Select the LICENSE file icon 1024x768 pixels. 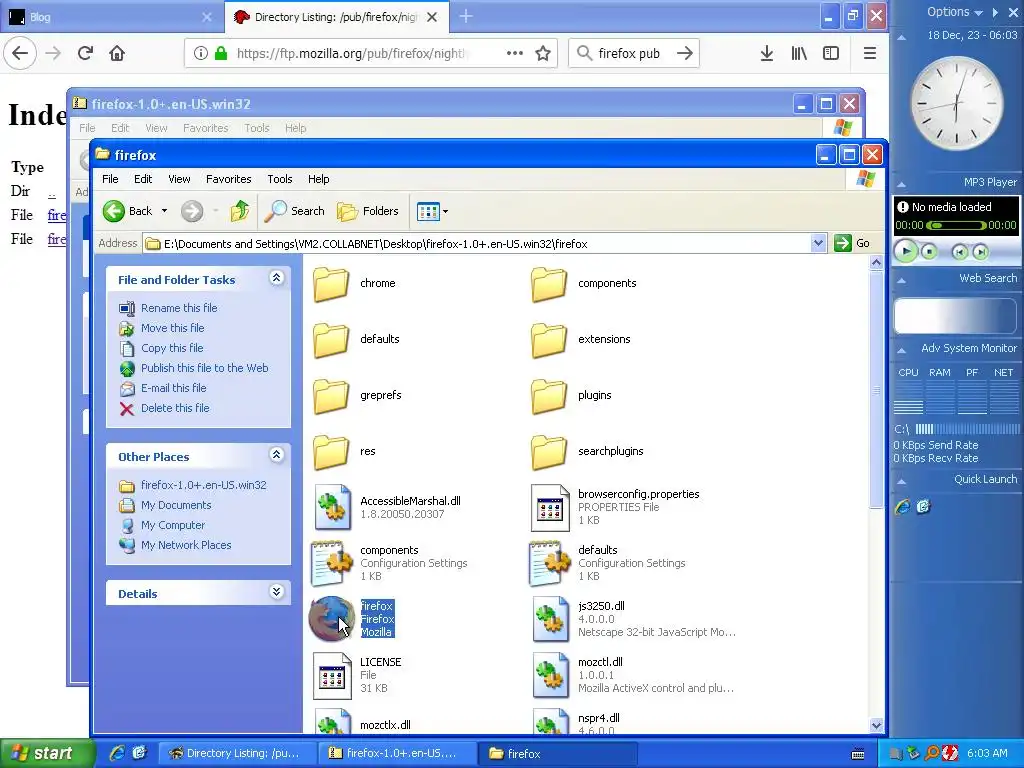tap(332, 675)
